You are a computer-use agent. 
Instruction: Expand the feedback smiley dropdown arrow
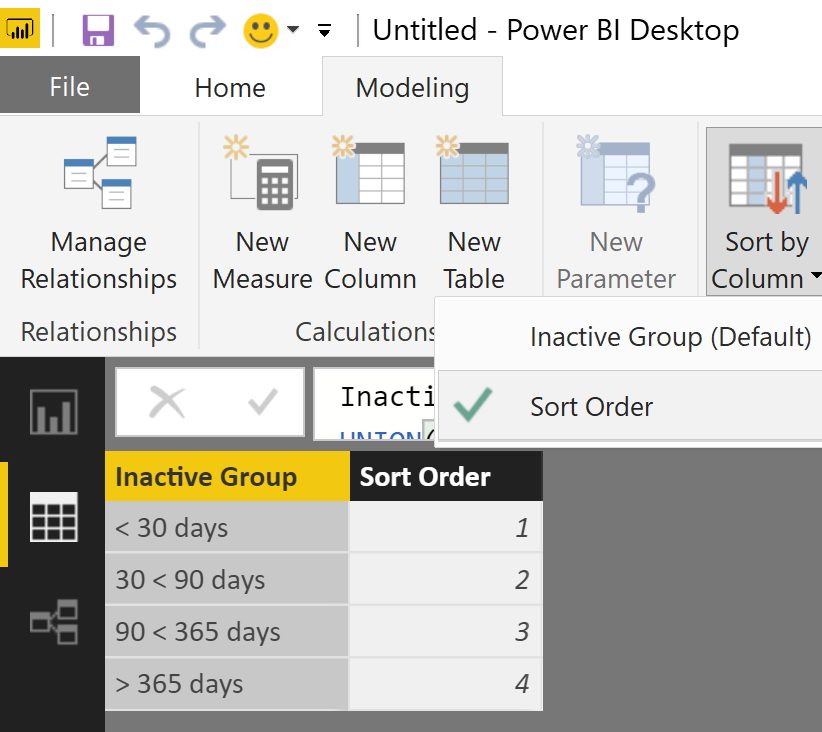[293, 29]
